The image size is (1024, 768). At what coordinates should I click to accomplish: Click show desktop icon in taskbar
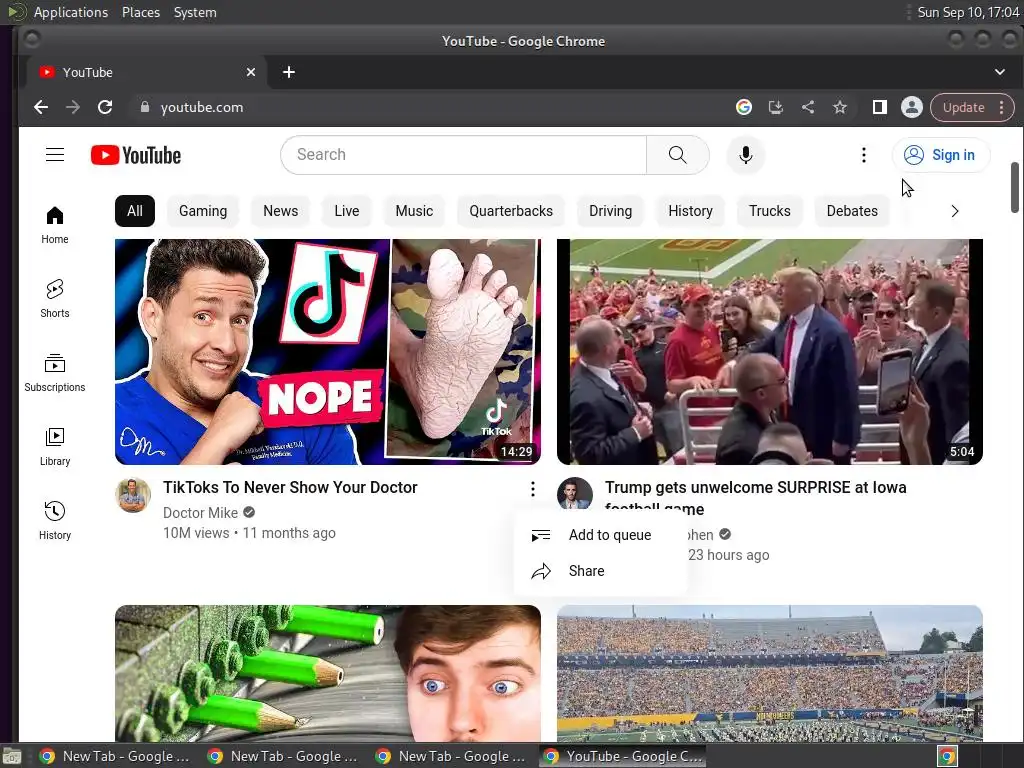pos(12,756)
